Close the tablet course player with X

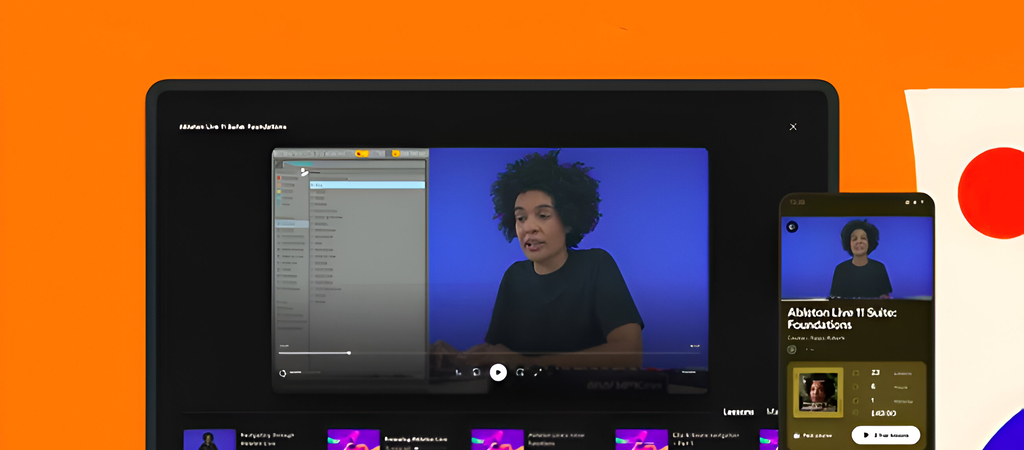coord(793,127)
